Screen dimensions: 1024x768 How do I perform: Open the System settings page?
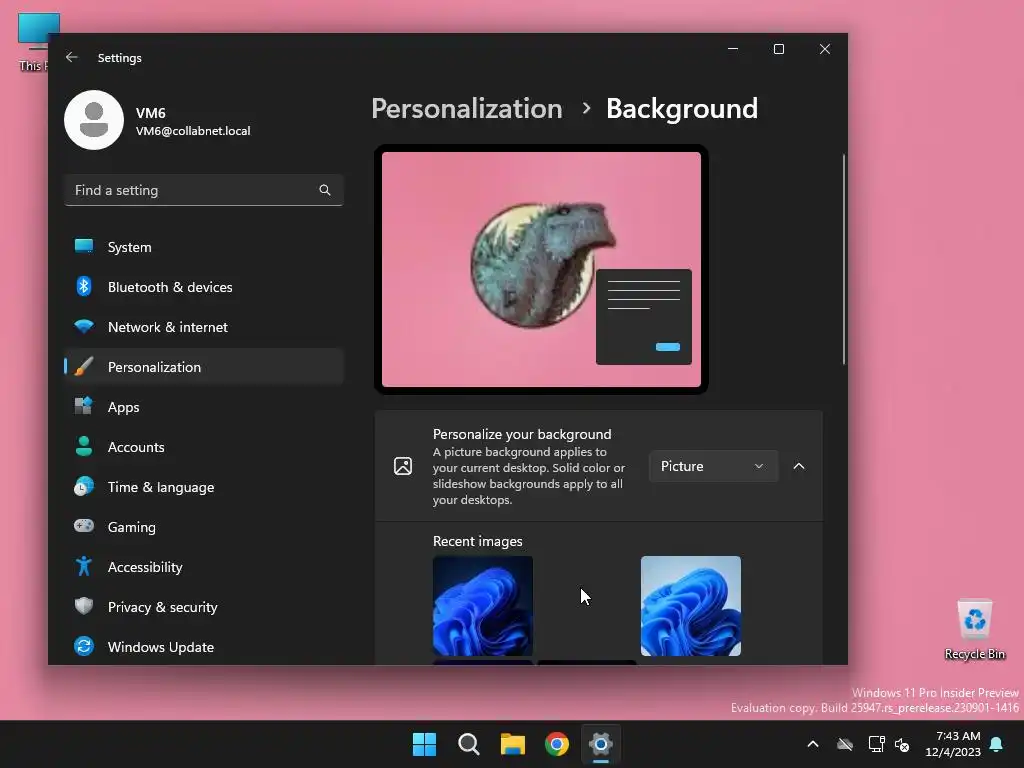point(204,247)
